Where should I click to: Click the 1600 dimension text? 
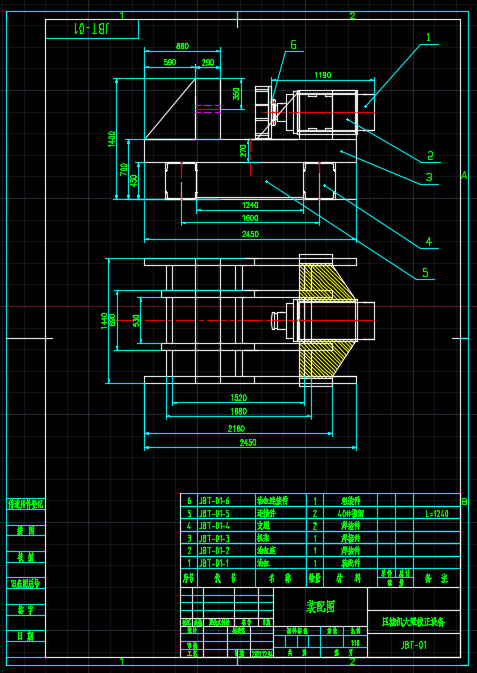(250, 218)
